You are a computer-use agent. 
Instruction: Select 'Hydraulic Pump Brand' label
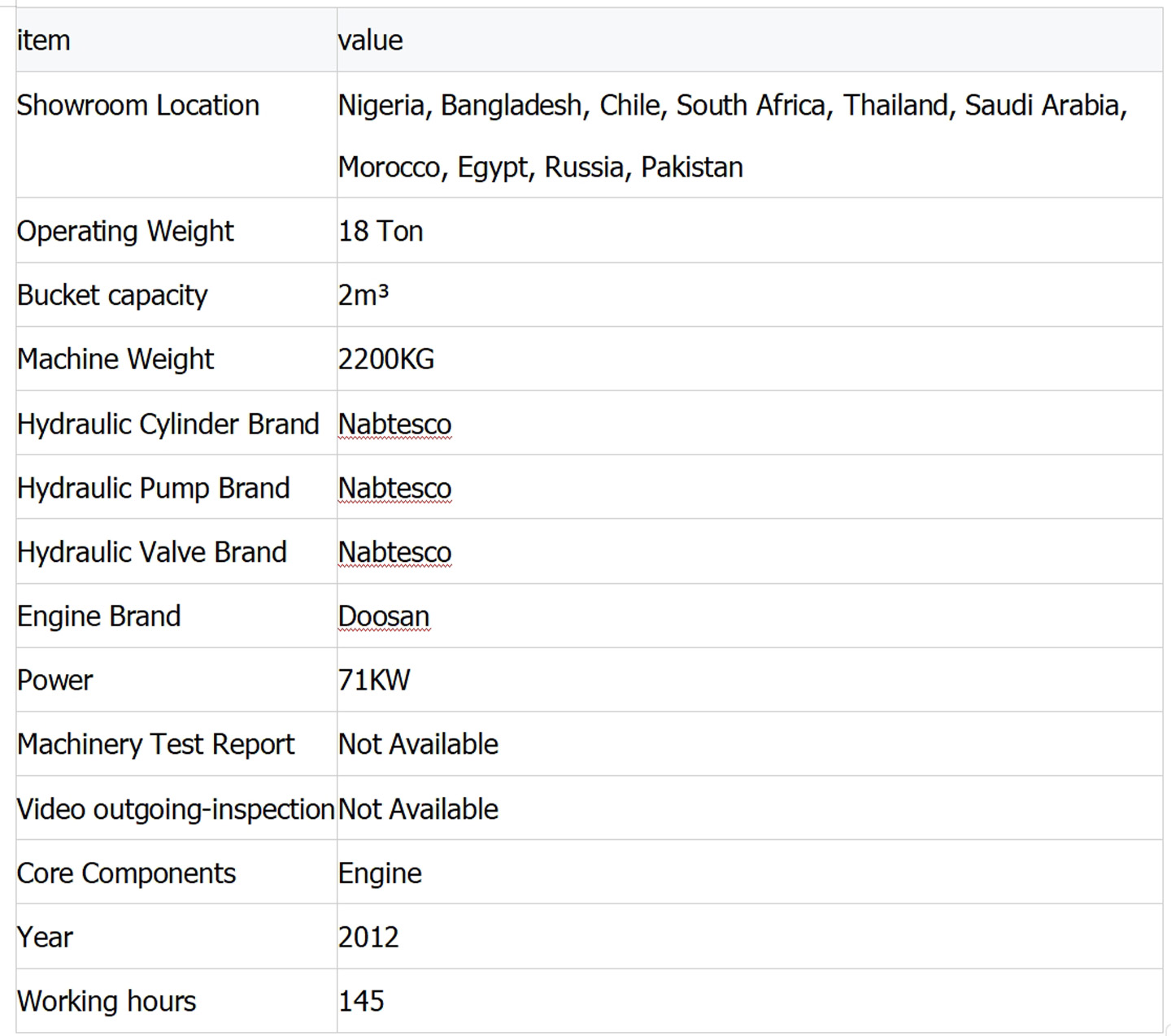click(x=154, y=489)
